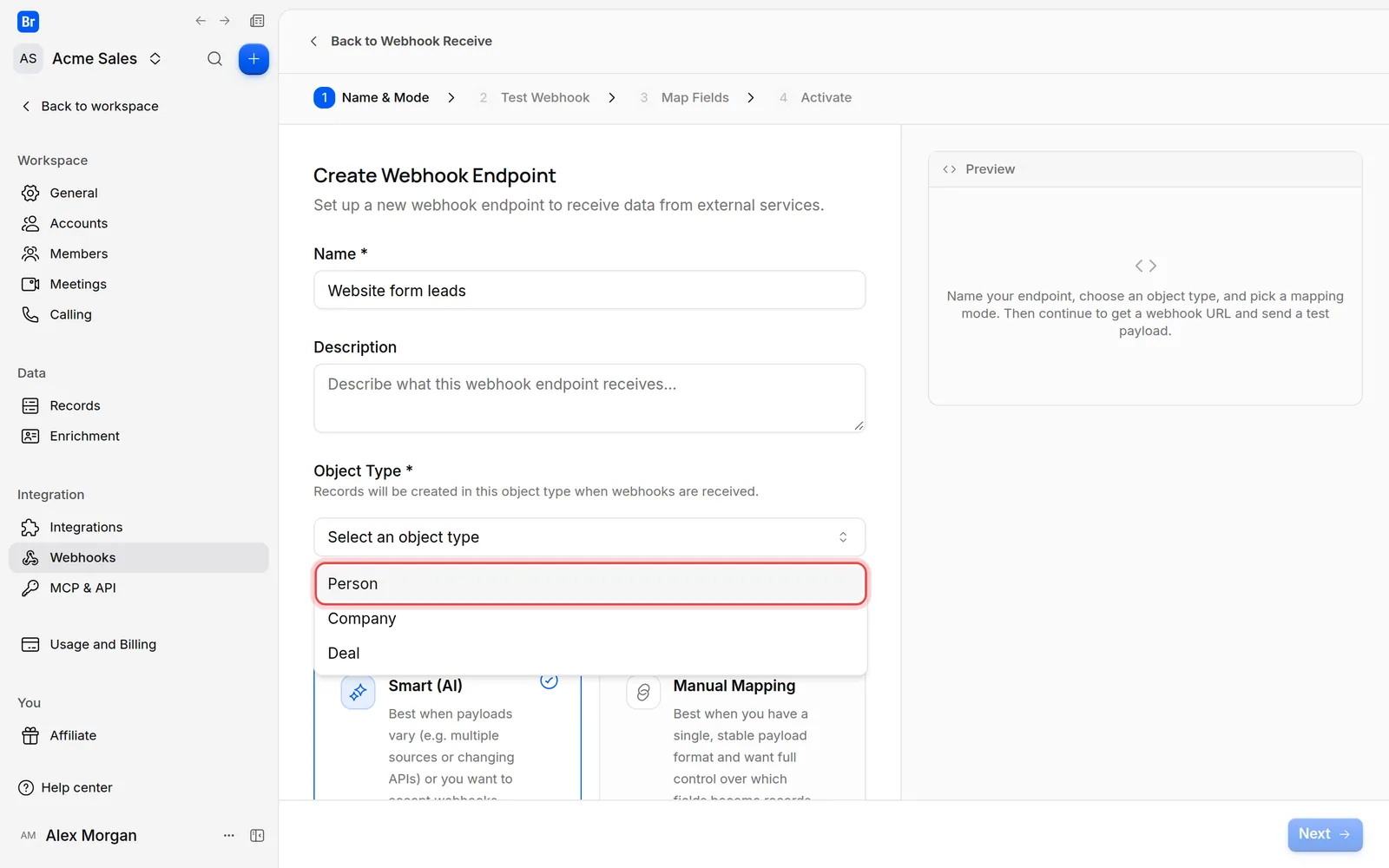Open the Alex Morgan more options menu
The image size is (1389, 868).
[229, 835]
